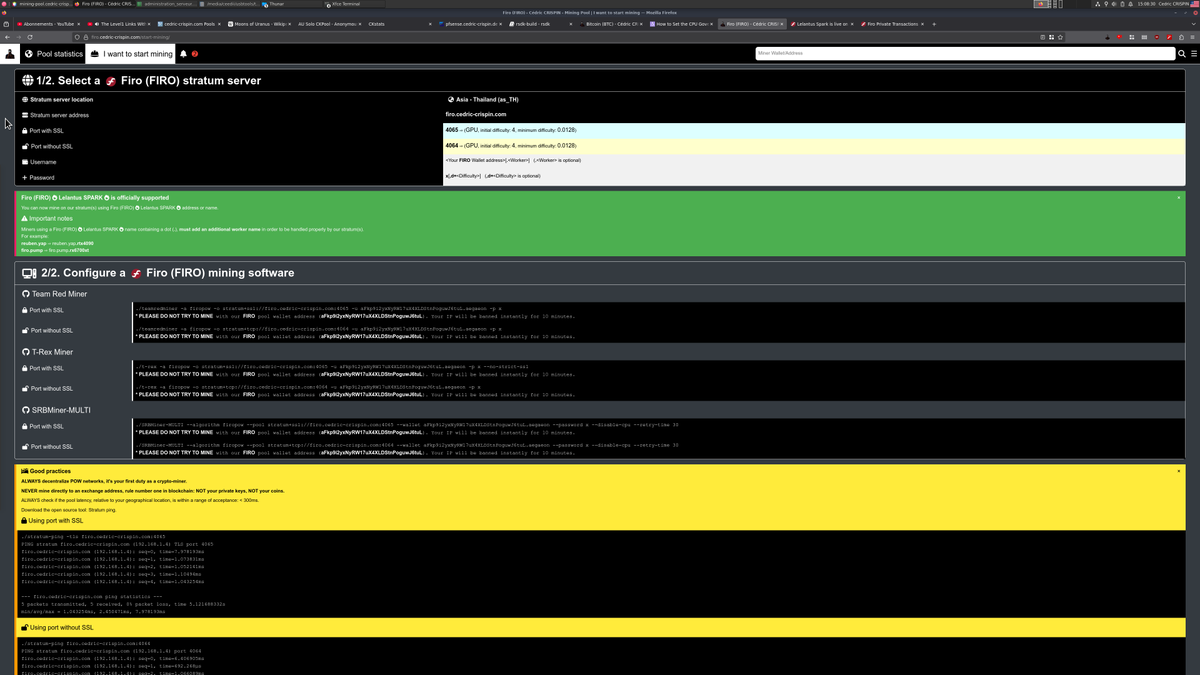Dismiss the green Lelantus SPARK notice
The image size is (1200, 675).
(1179, 198)
